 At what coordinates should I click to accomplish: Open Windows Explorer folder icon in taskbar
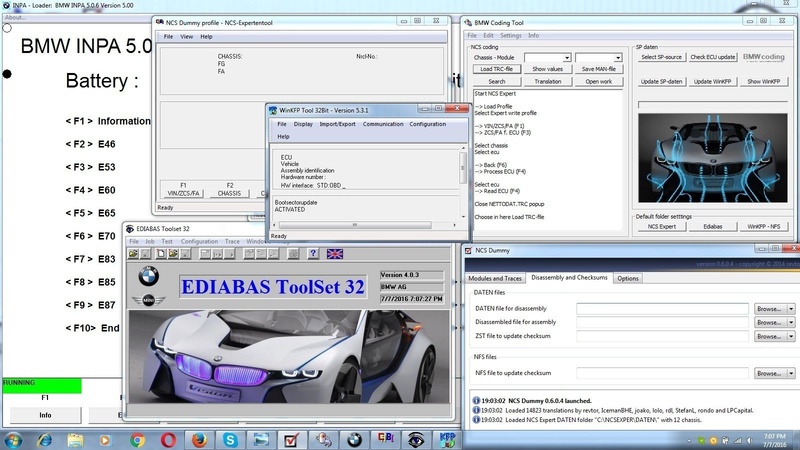tap(75, 440)
